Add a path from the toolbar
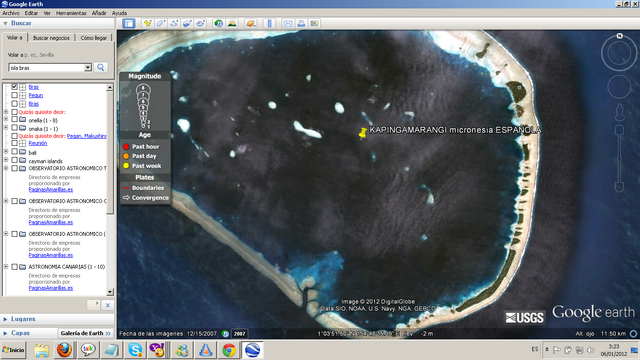The height and width of the screenshot is (360, 640). (174, 23)
